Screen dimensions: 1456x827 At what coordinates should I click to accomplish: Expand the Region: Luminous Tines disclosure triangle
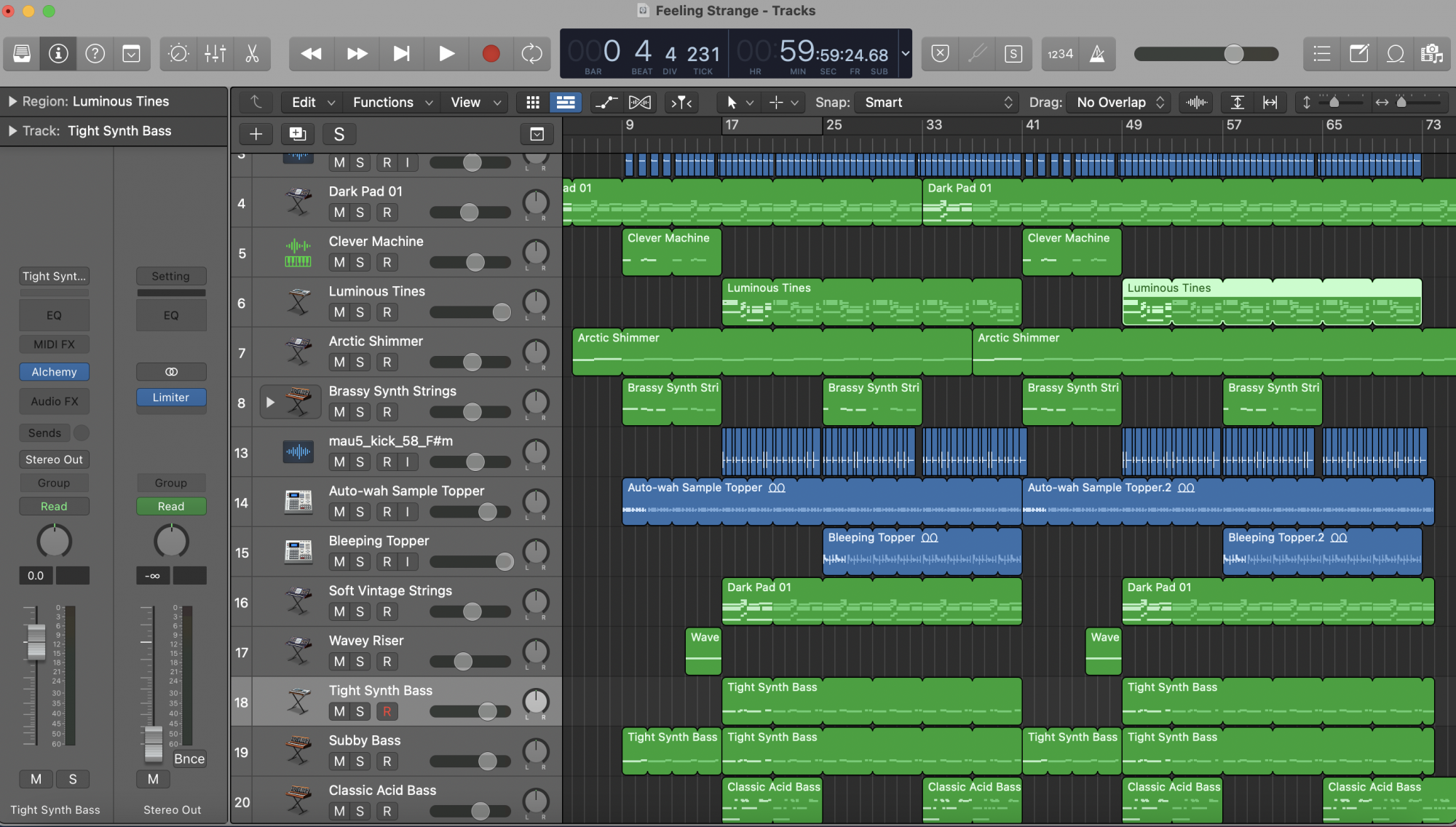(12, 101)
